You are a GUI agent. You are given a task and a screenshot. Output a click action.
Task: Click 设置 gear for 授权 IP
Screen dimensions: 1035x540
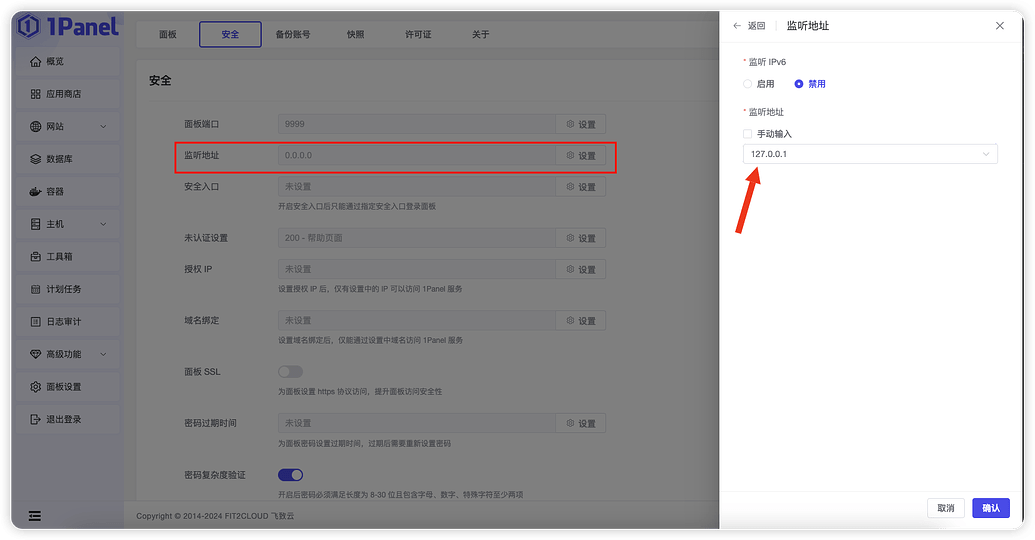coord(581,269)
